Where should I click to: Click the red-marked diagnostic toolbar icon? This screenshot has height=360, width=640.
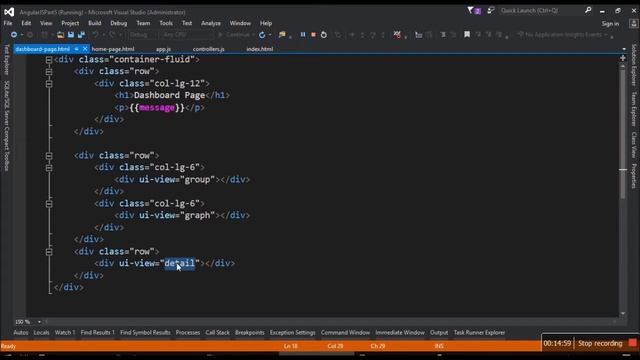coord(397,35)
